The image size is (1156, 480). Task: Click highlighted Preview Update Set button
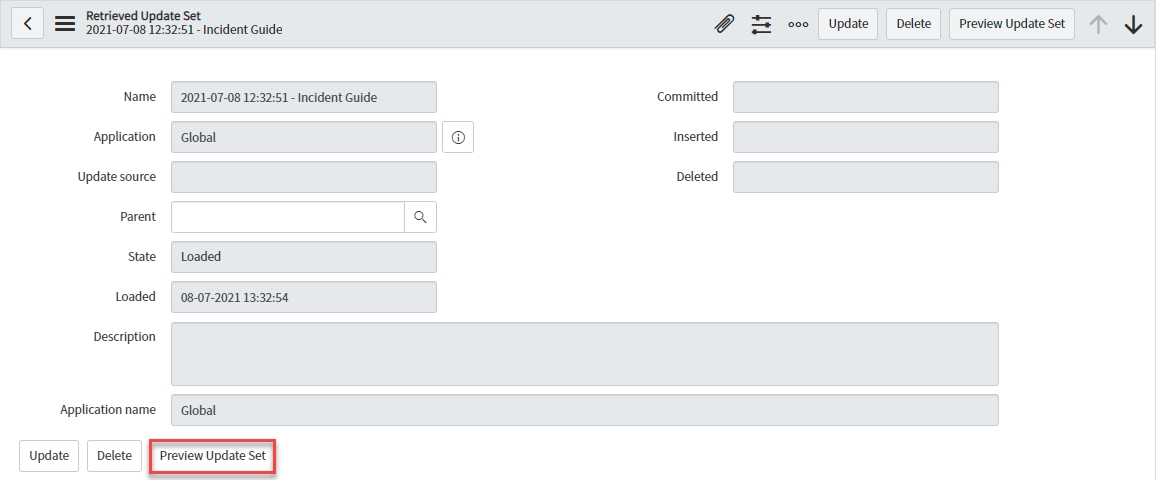[x=212, y=456]
